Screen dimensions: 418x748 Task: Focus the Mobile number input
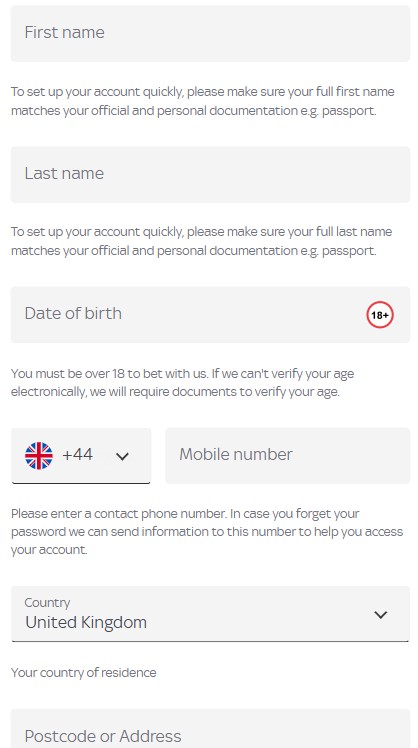pyautogui.click(x=288, y=456)
